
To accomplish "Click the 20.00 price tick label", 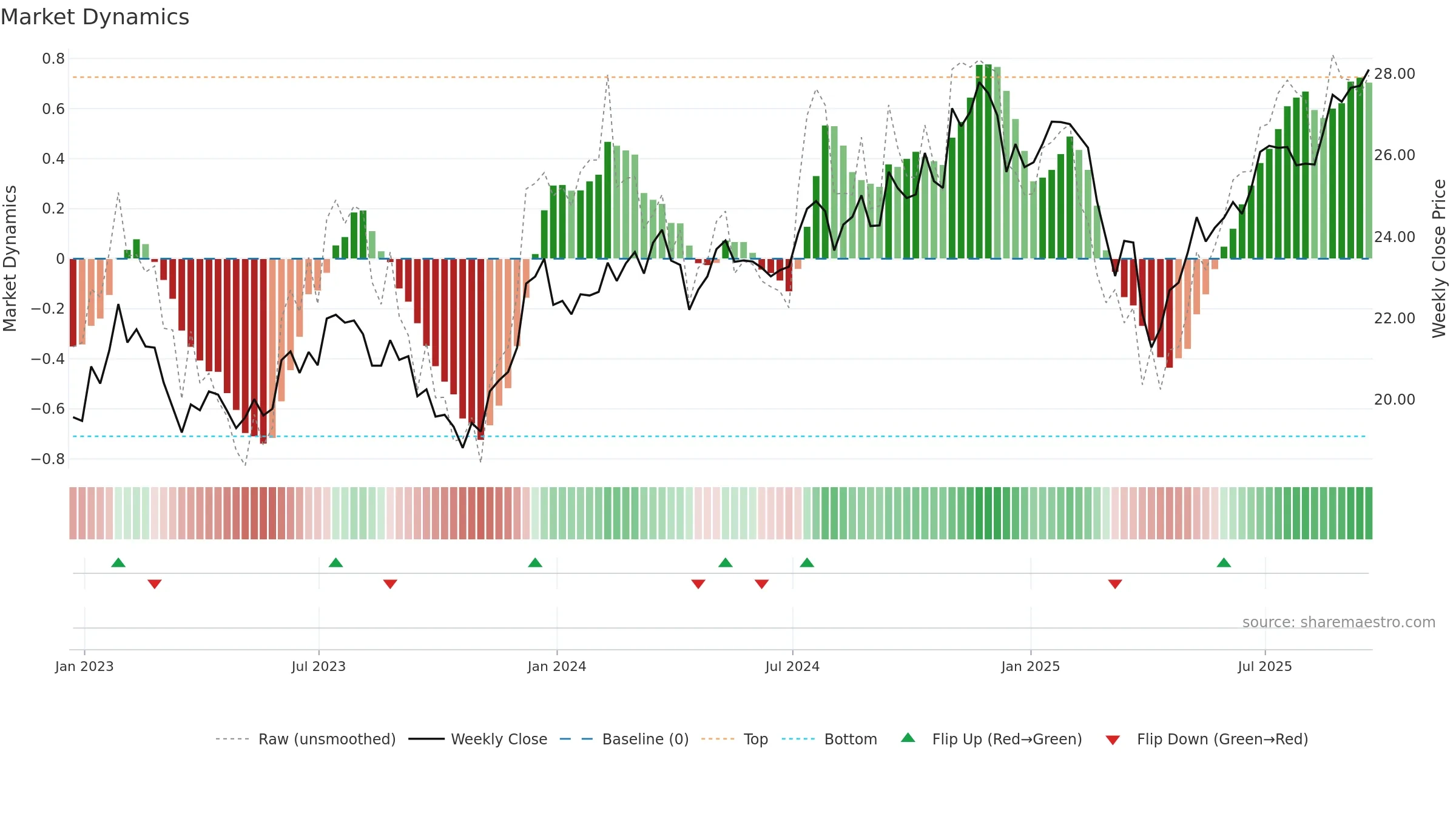I will pos(1395,400).
